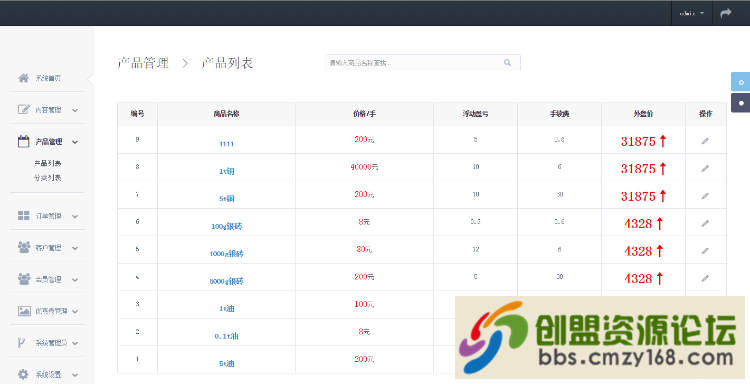Expand the 订单管理 chevron
The height and width of the screenshot is (384, 750).
click(x=75, y=216)
